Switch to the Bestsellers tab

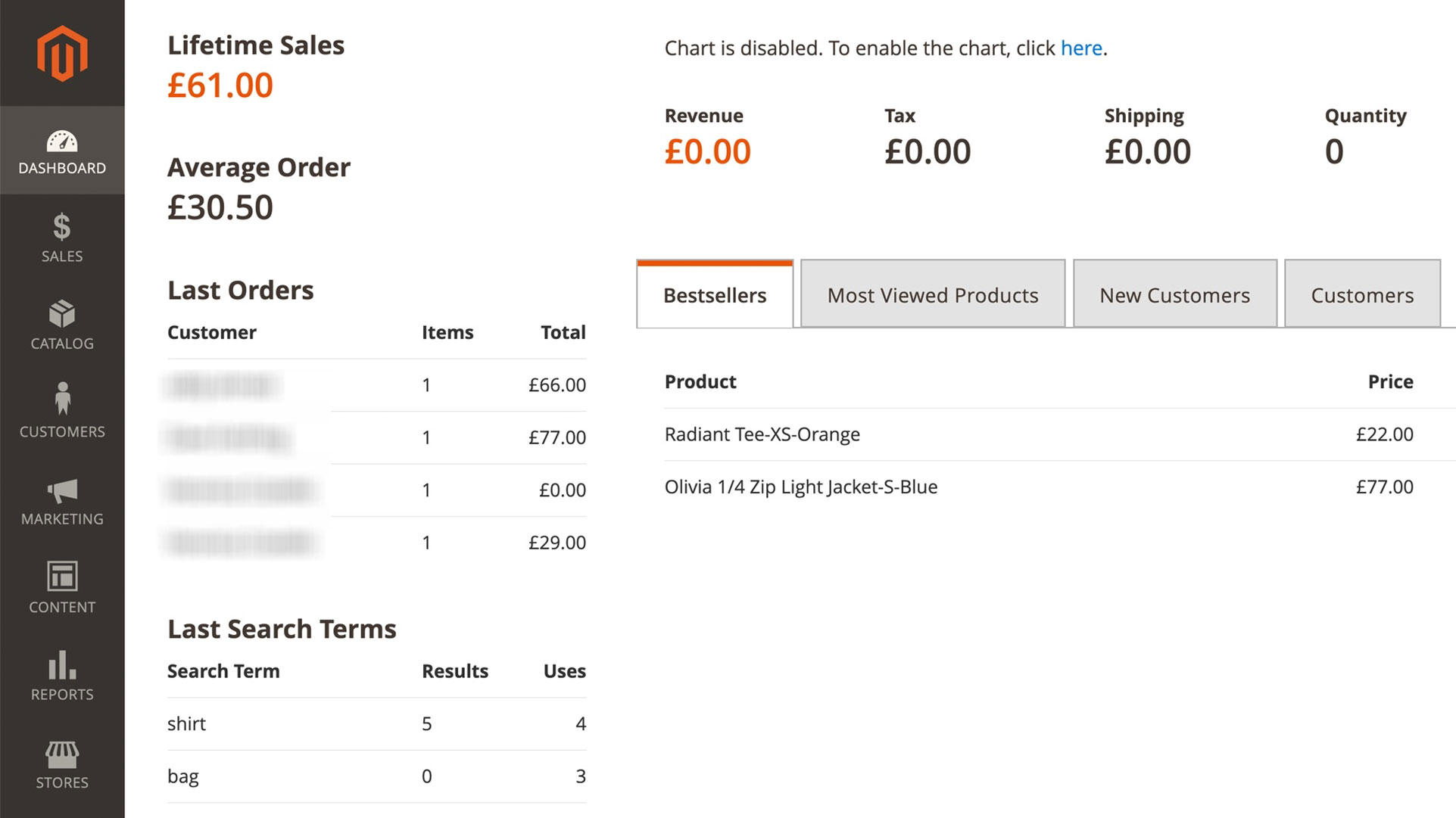point(715,294)
